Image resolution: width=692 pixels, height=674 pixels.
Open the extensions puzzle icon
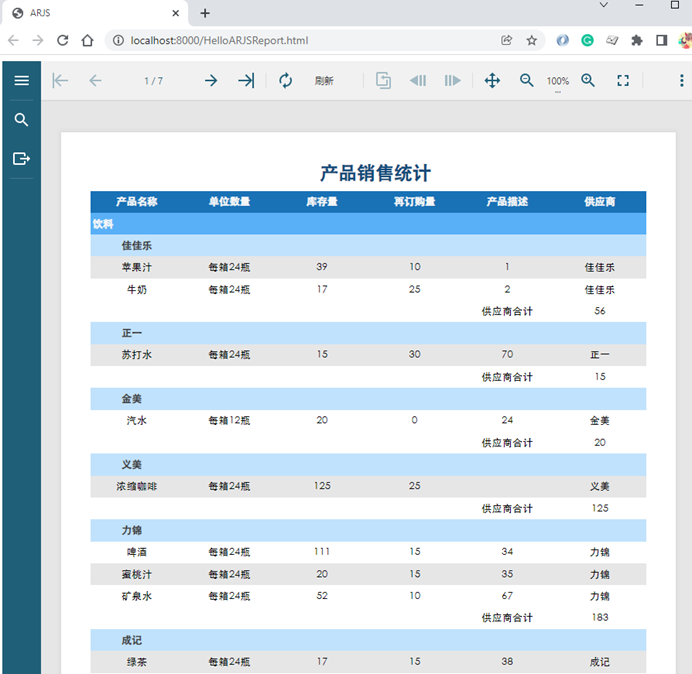tap(636, 41)
